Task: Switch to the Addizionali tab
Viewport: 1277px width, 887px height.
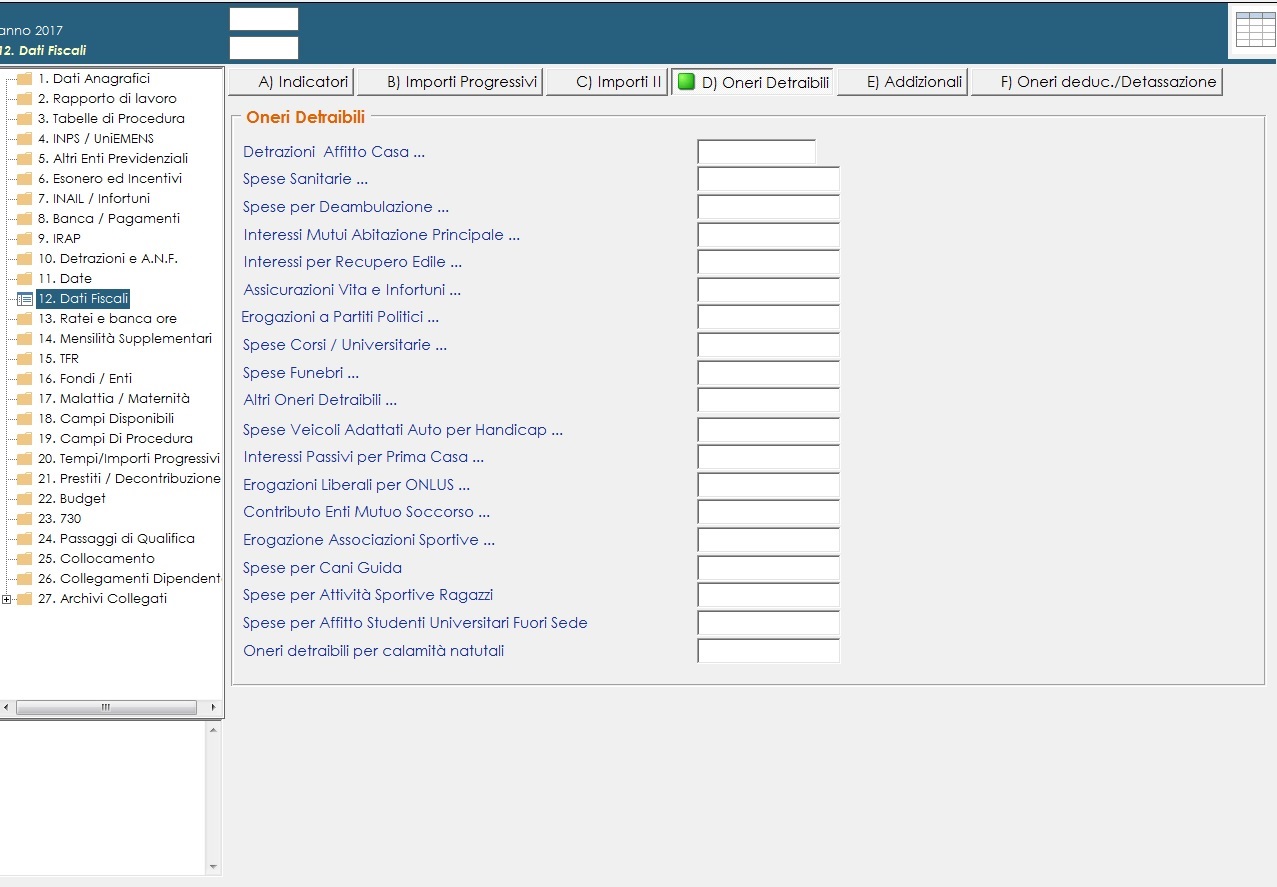Action: click(903, 82)
